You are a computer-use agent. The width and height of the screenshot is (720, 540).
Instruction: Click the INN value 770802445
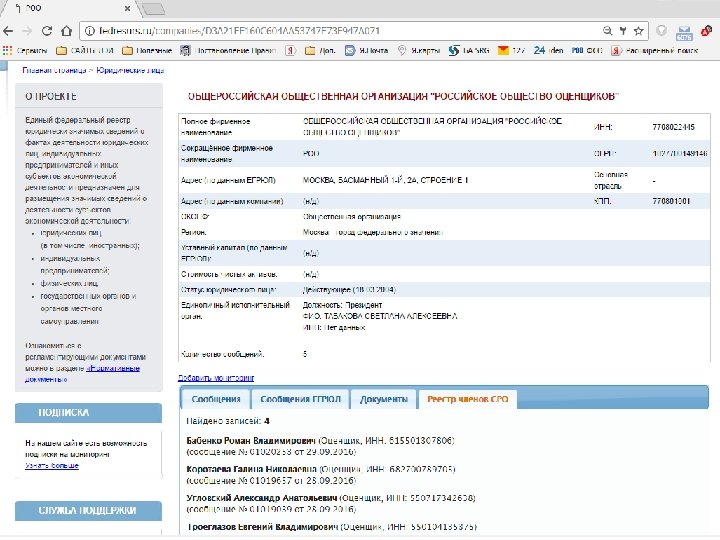[673, 127]
